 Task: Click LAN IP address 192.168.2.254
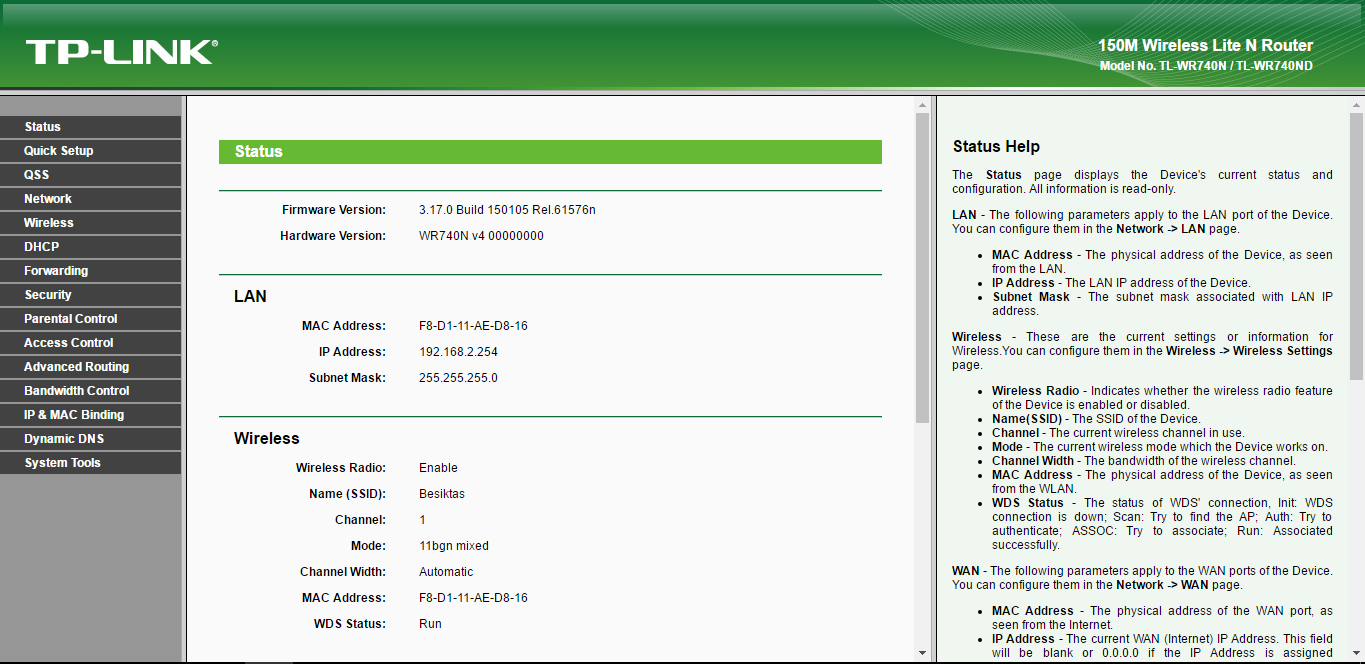click(x=458, y=352)
